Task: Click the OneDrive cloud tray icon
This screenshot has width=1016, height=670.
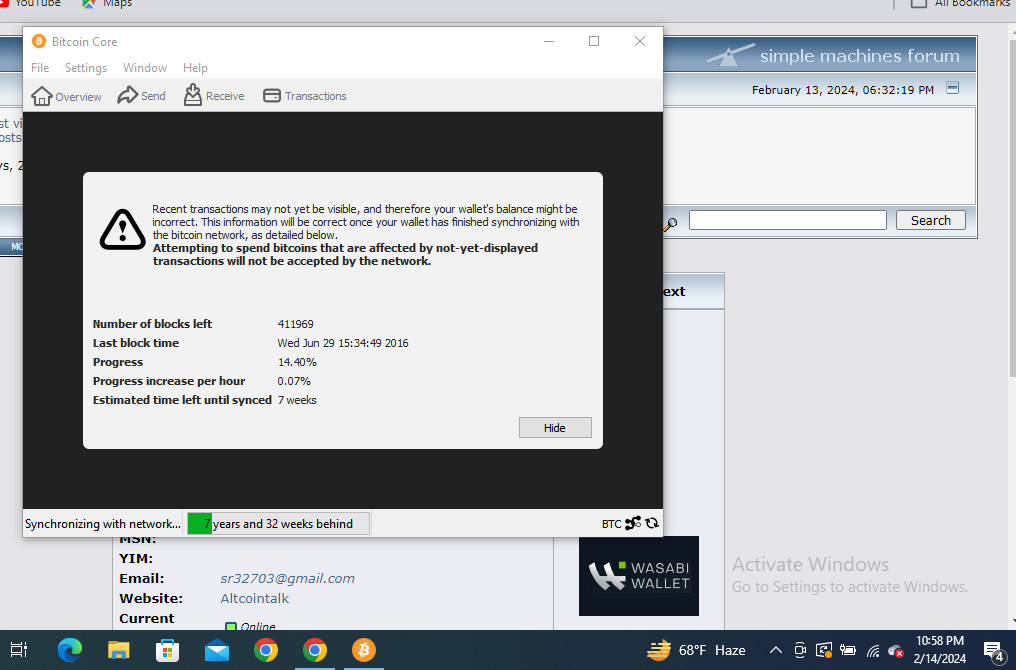Action: click(896, 651)
